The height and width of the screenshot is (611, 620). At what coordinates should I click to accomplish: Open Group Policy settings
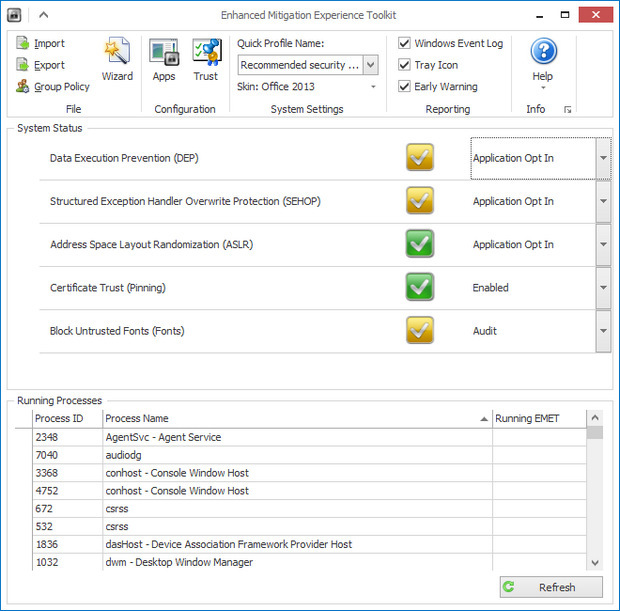tap(53, 86)
